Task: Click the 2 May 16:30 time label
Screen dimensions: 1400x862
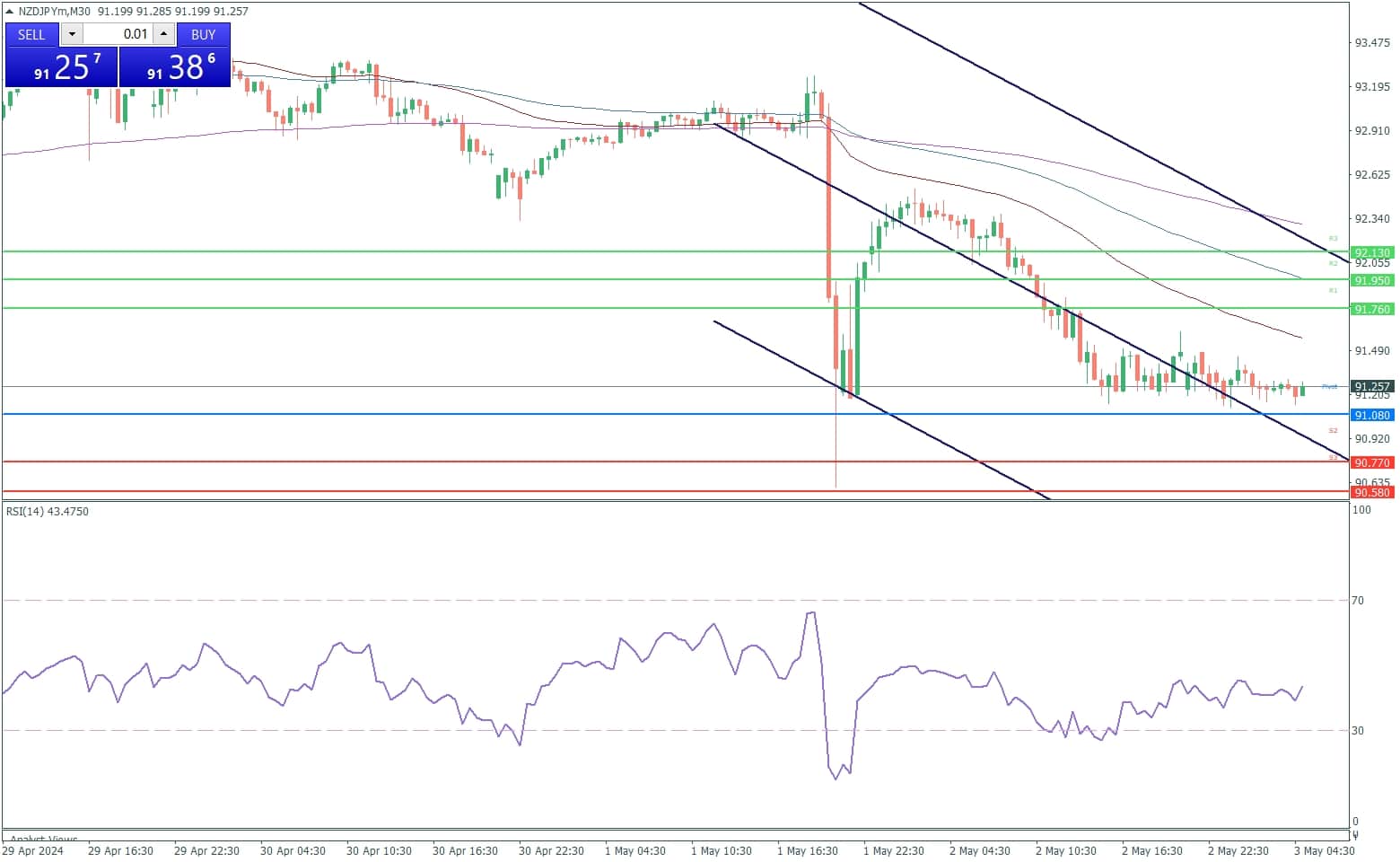Action: click(x=1152, y=851)
